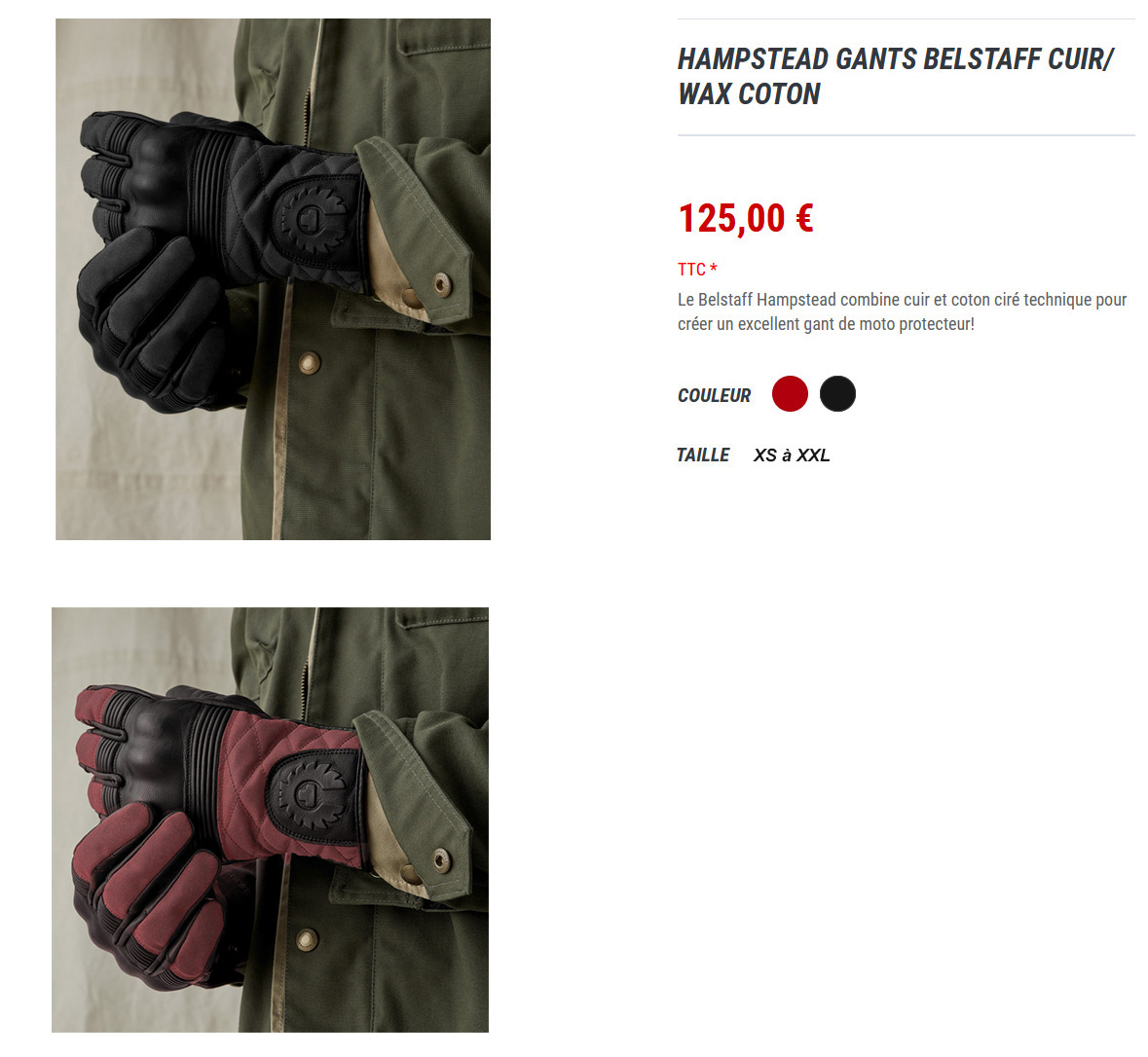
Task: Click the Hampstead Gants Belstaff product title
Action: pyautogui.click(x=895, y=77)
